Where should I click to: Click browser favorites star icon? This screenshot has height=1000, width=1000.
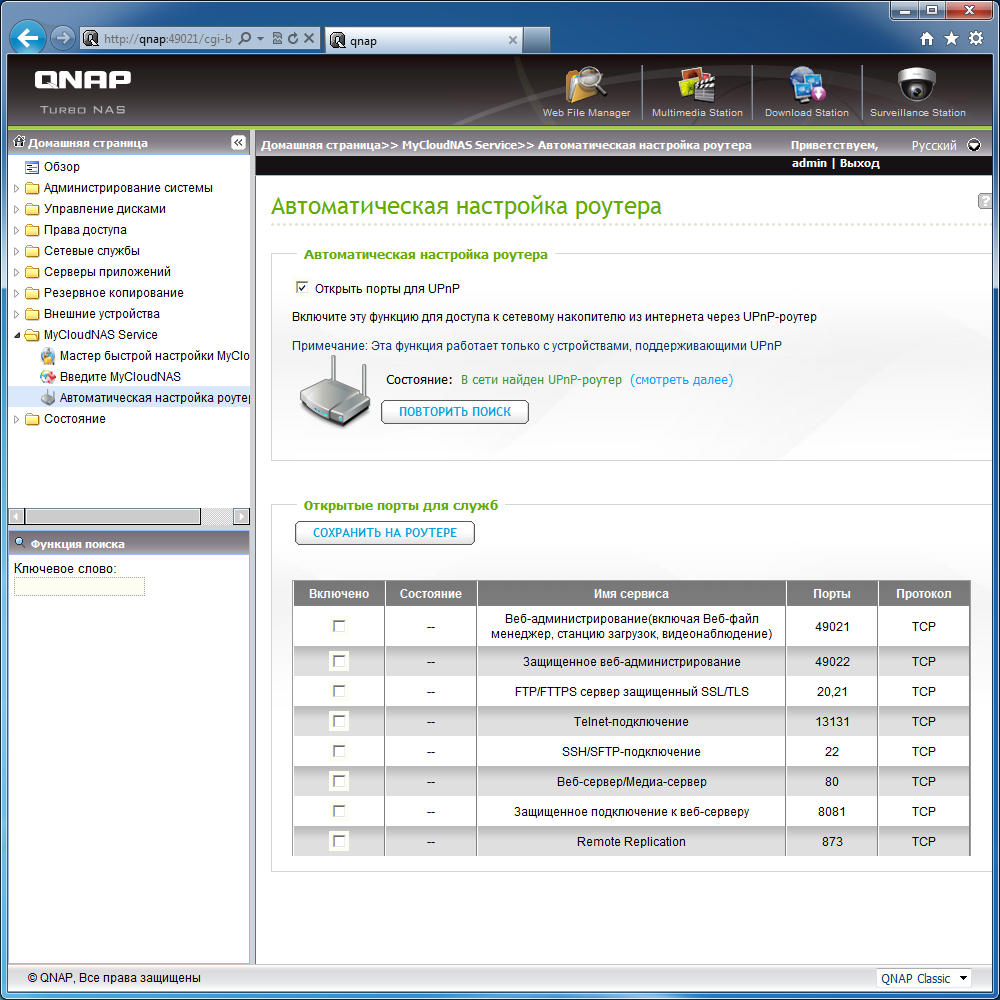pos(951,39)
